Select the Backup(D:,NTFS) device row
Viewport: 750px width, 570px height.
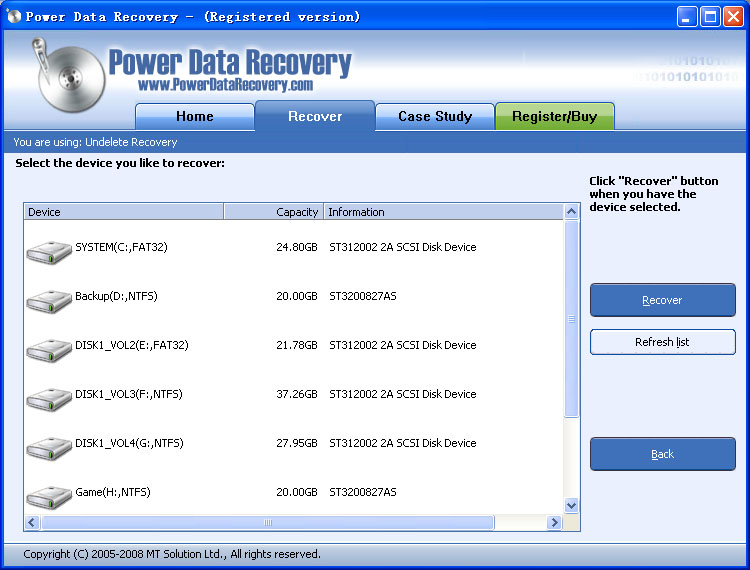pos(294,302)
